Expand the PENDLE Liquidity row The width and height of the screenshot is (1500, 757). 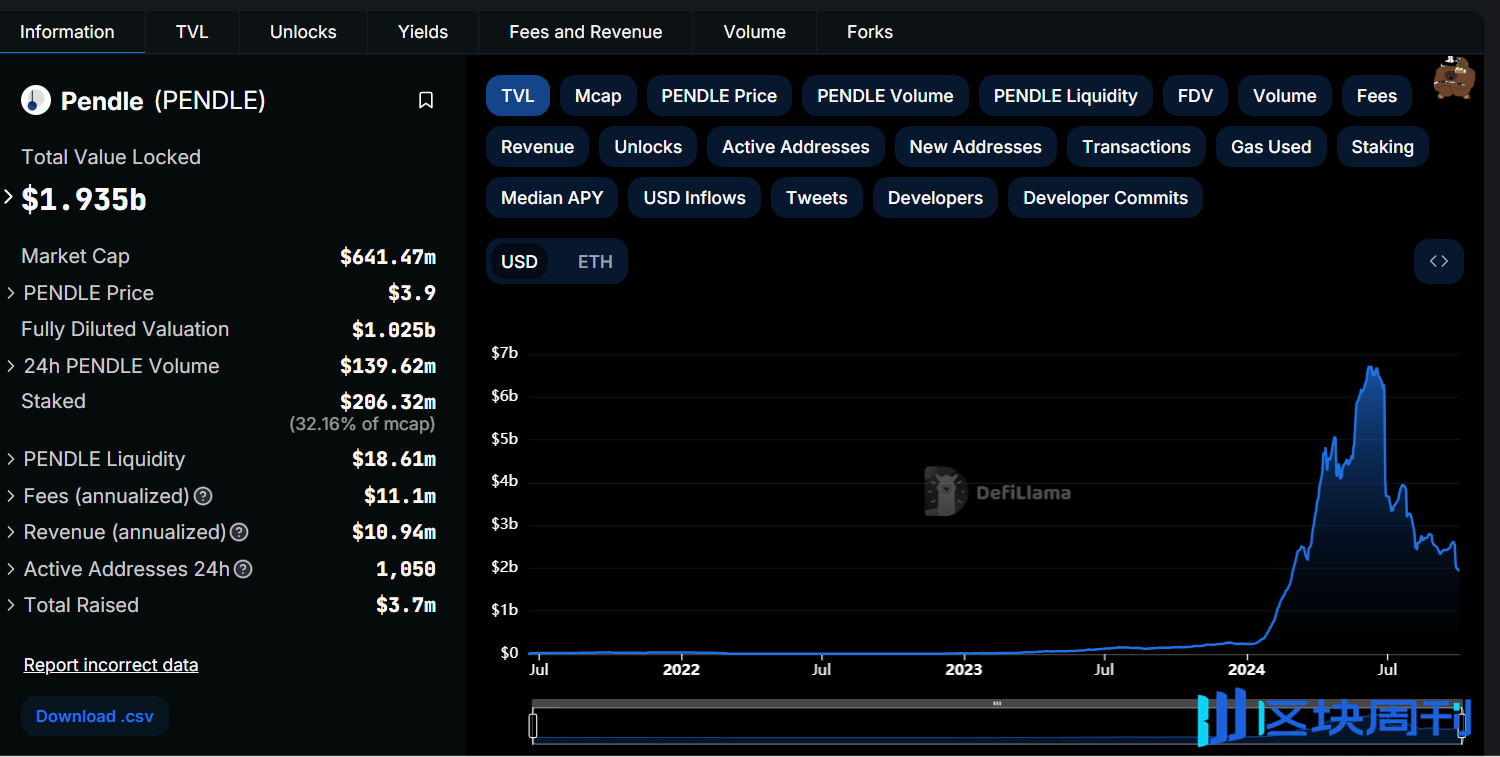coord(11,459)
